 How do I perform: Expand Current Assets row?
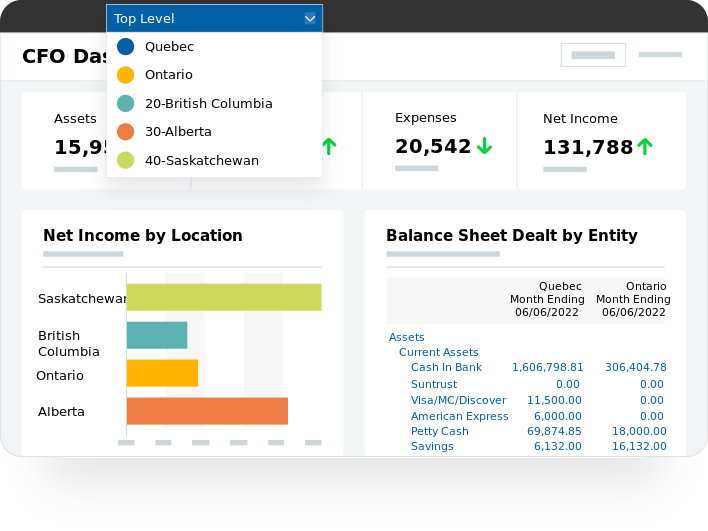coord(438,352)
